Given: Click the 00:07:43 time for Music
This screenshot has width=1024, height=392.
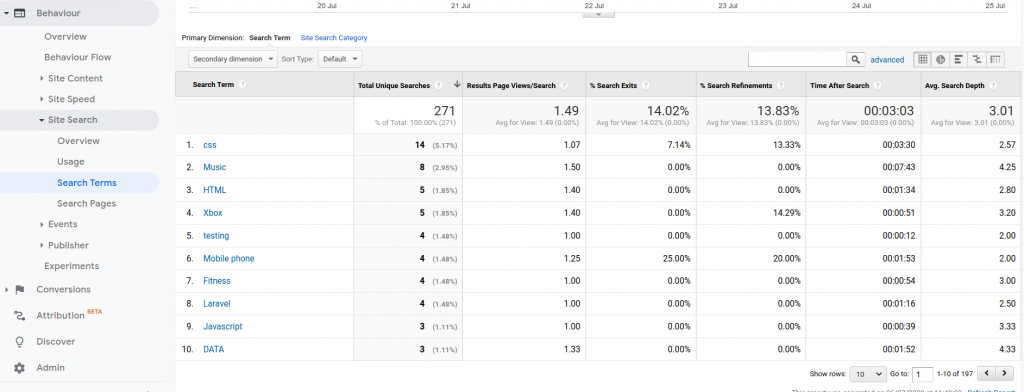Looking at the screenshot, I should click(x=898, y=167).
